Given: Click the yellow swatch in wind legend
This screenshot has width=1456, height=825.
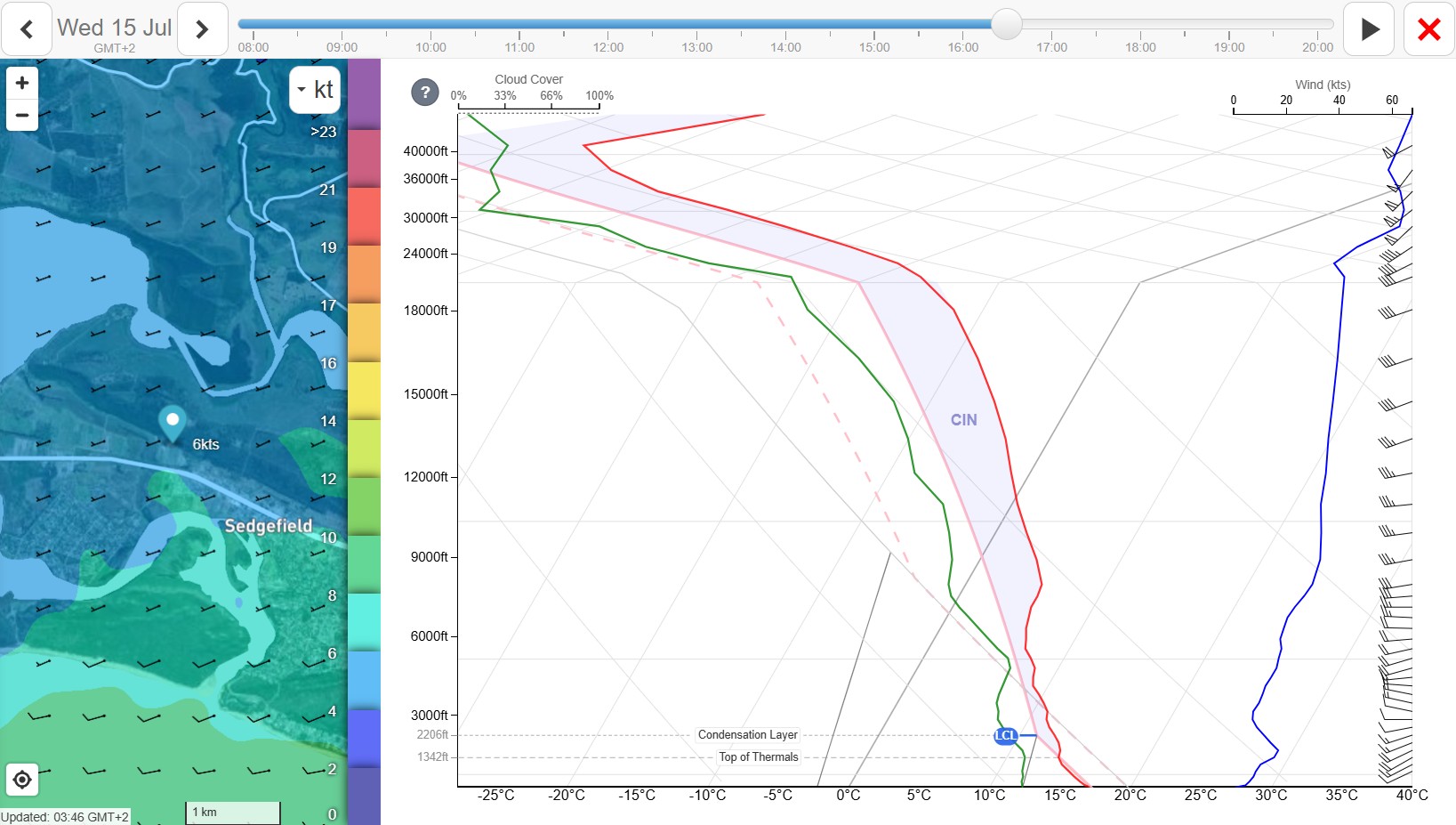Looking at the screenshot, I should tap(364, 390).
